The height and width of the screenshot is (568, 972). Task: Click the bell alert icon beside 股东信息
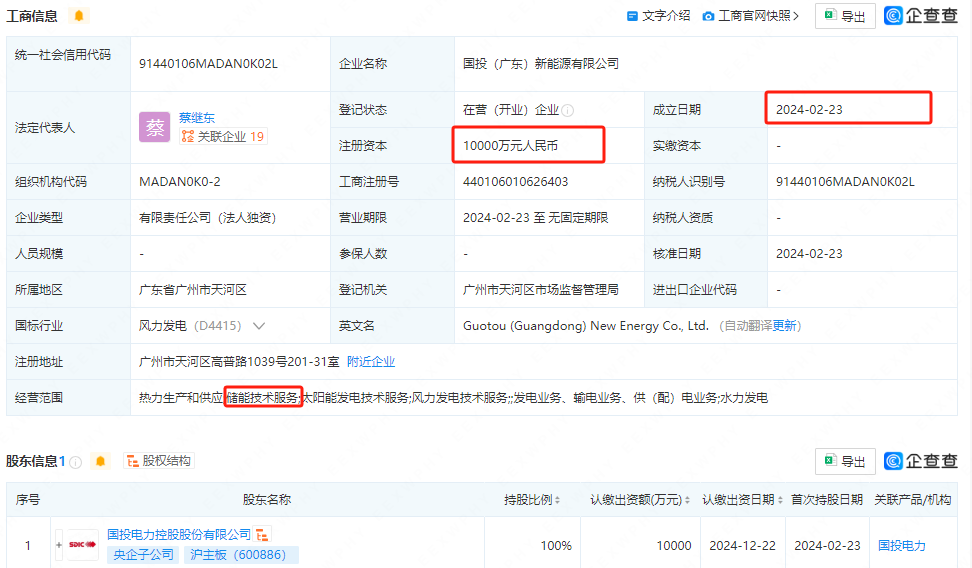(x=100, y=461)
